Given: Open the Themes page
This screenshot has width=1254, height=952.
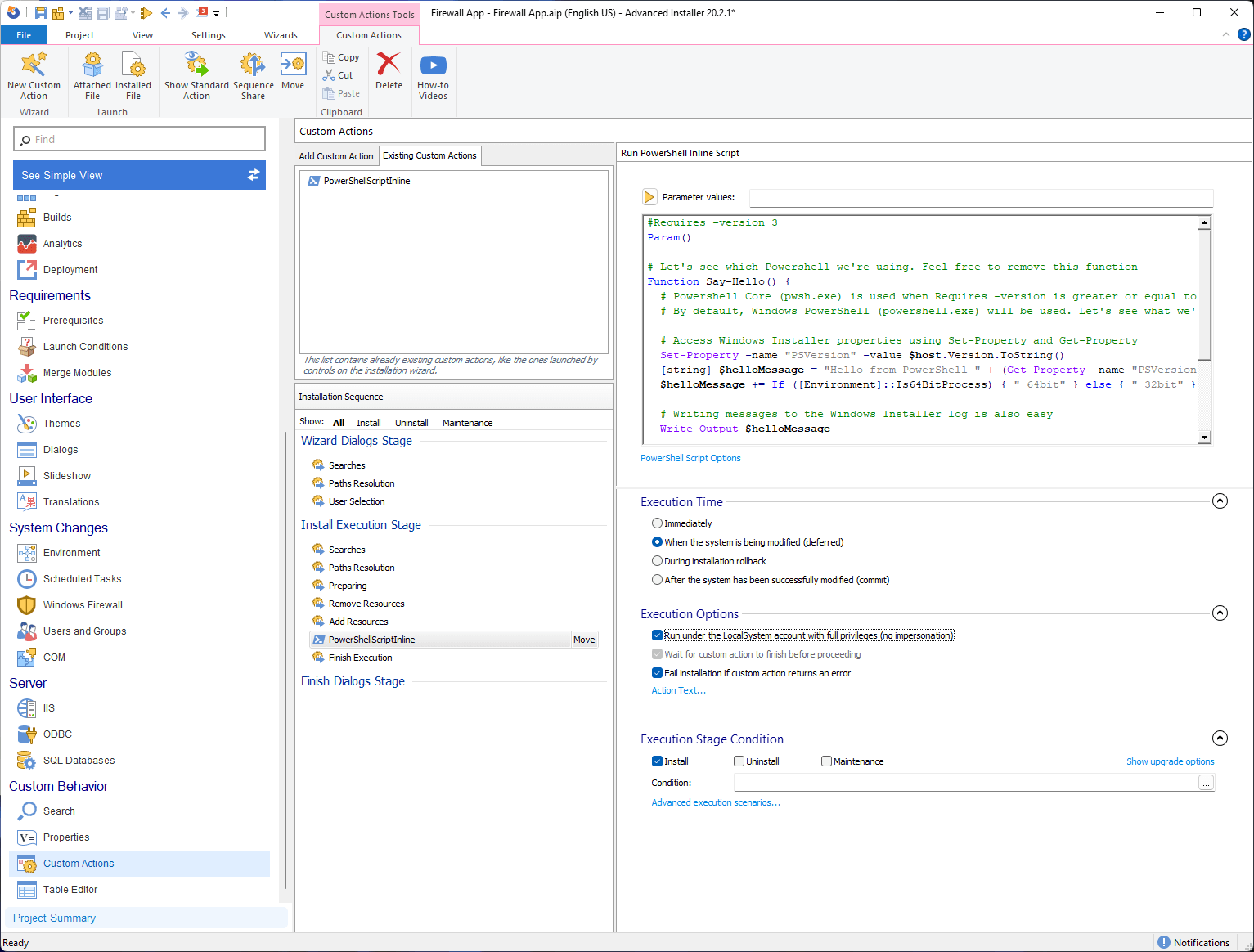Looking at the screenshot, I should click(61, 424).
